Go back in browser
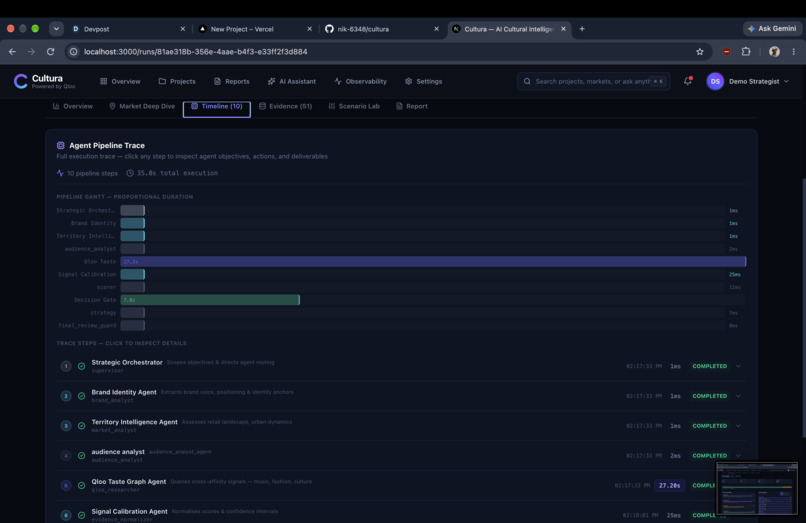The width and height of the screenshot is (806, 523). (12, 51)
